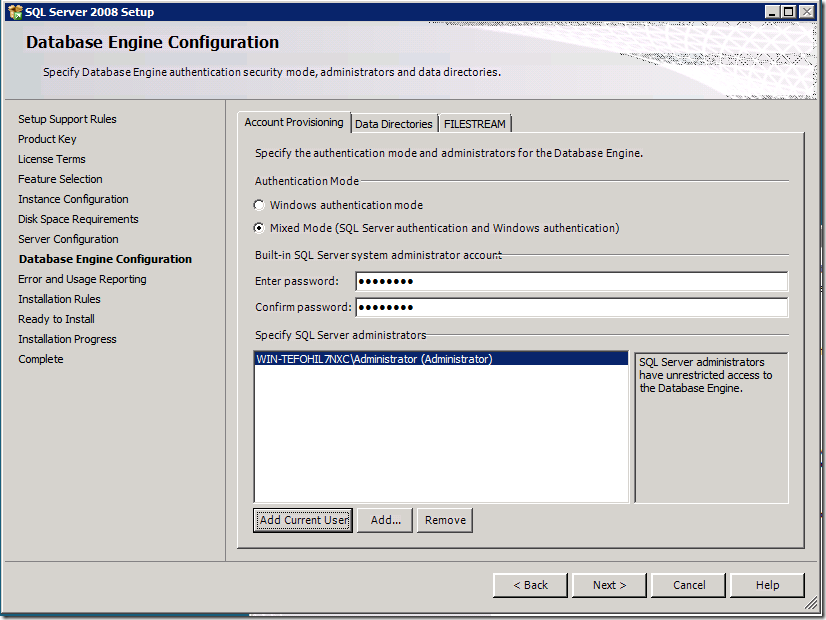The image size is (826, 620).
Task: Click Feature Selection step
Action: [x=60, y=179]
